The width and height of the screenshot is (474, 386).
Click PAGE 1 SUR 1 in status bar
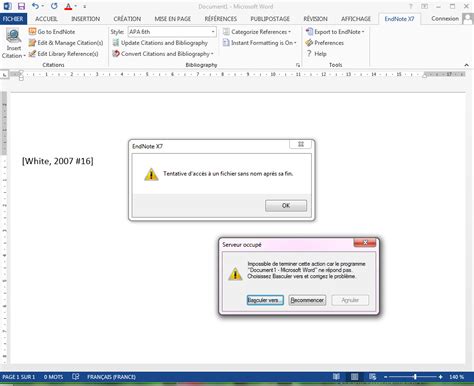(19, 377)
